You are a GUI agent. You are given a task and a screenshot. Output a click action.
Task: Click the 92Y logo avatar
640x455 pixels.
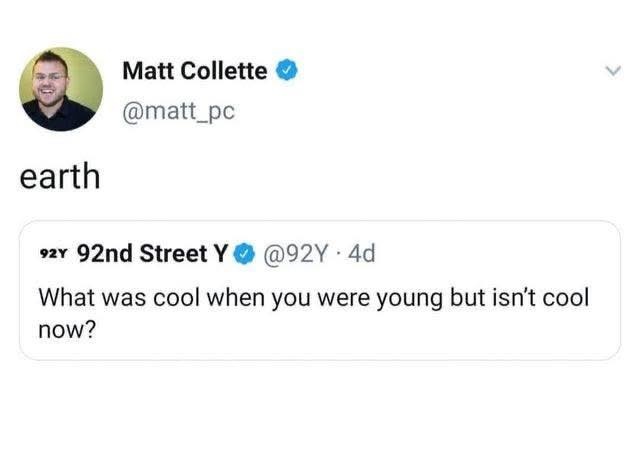(53, 253)
